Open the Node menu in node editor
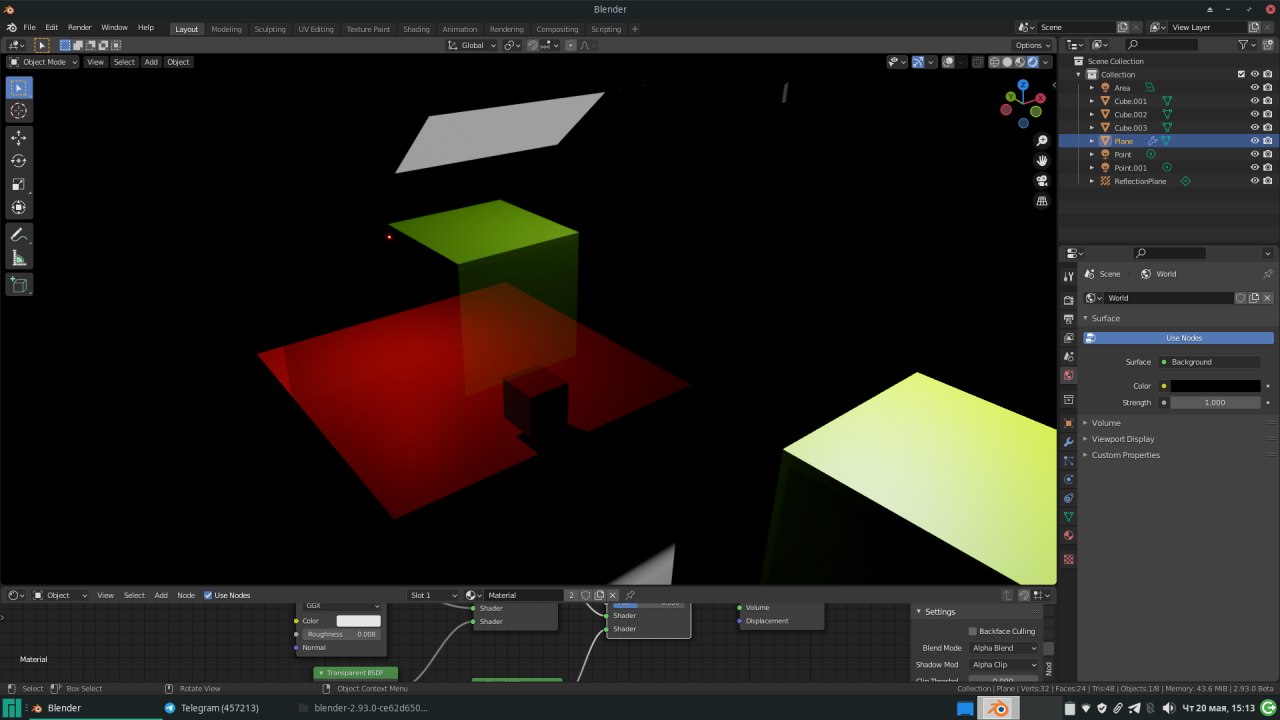 click(186, 595)
